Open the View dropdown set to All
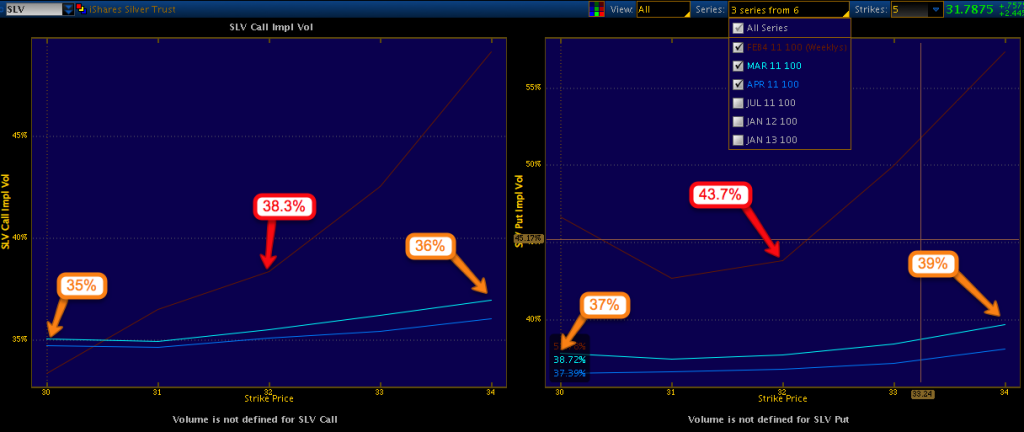This screenshot has height=432, width=1024. pyautogui.click(x=660, y=9)
